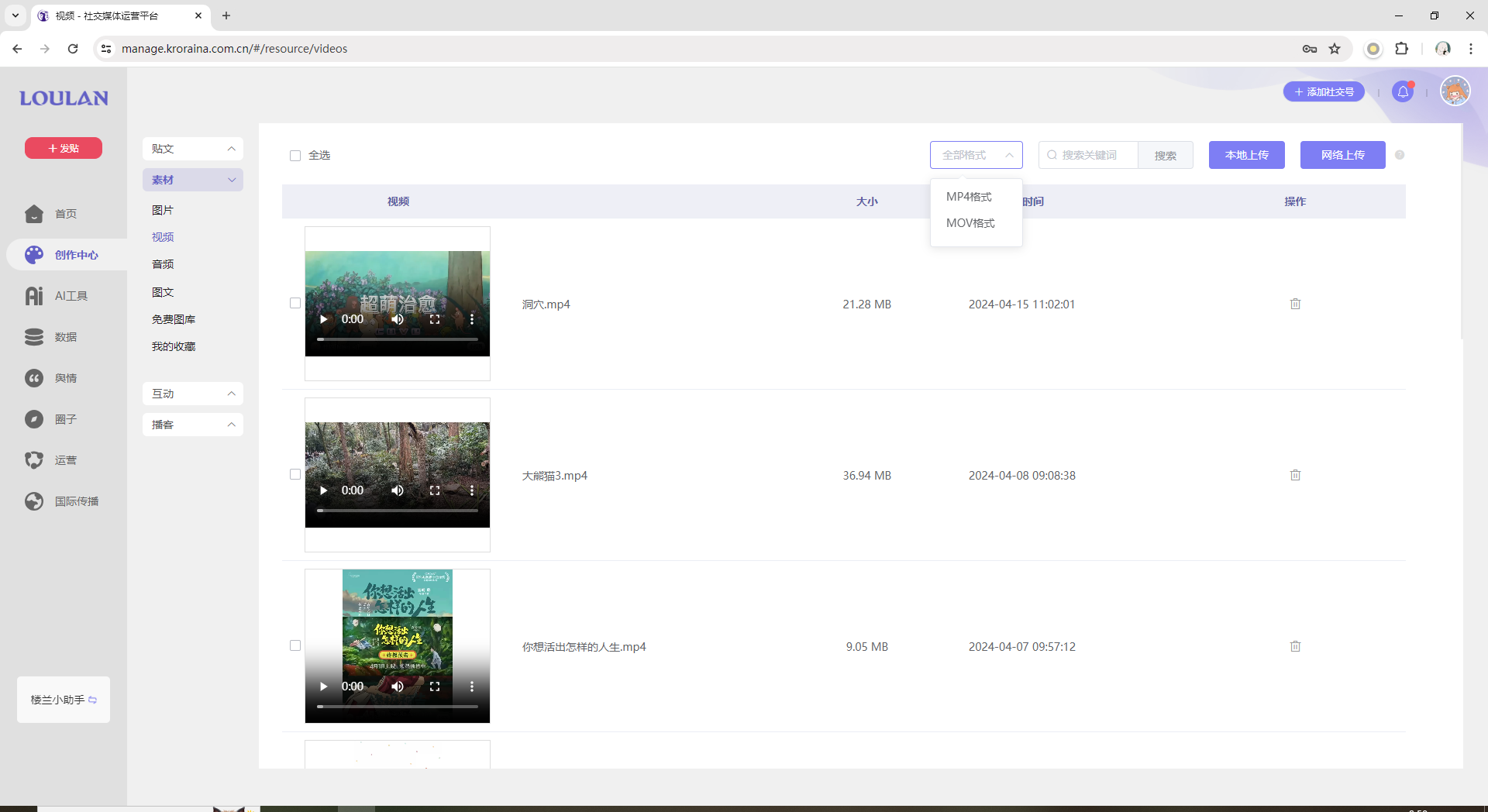Go to 图片 under 素材
Viewport: 1488px width, 812px height.
click(163, 210)
